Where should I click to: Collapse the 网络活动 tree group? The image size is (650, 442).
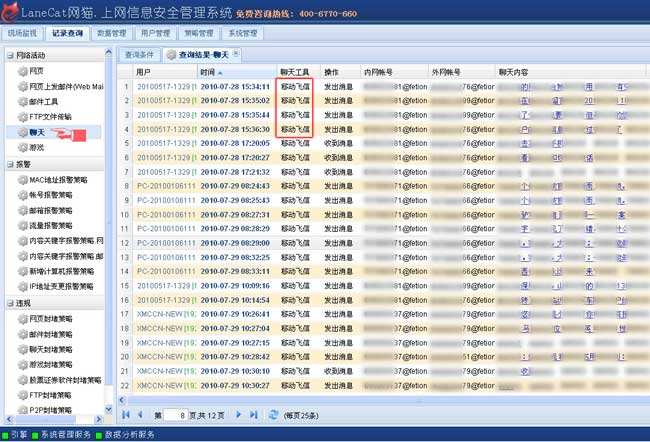pyautogui.click(x=10, y=55)
